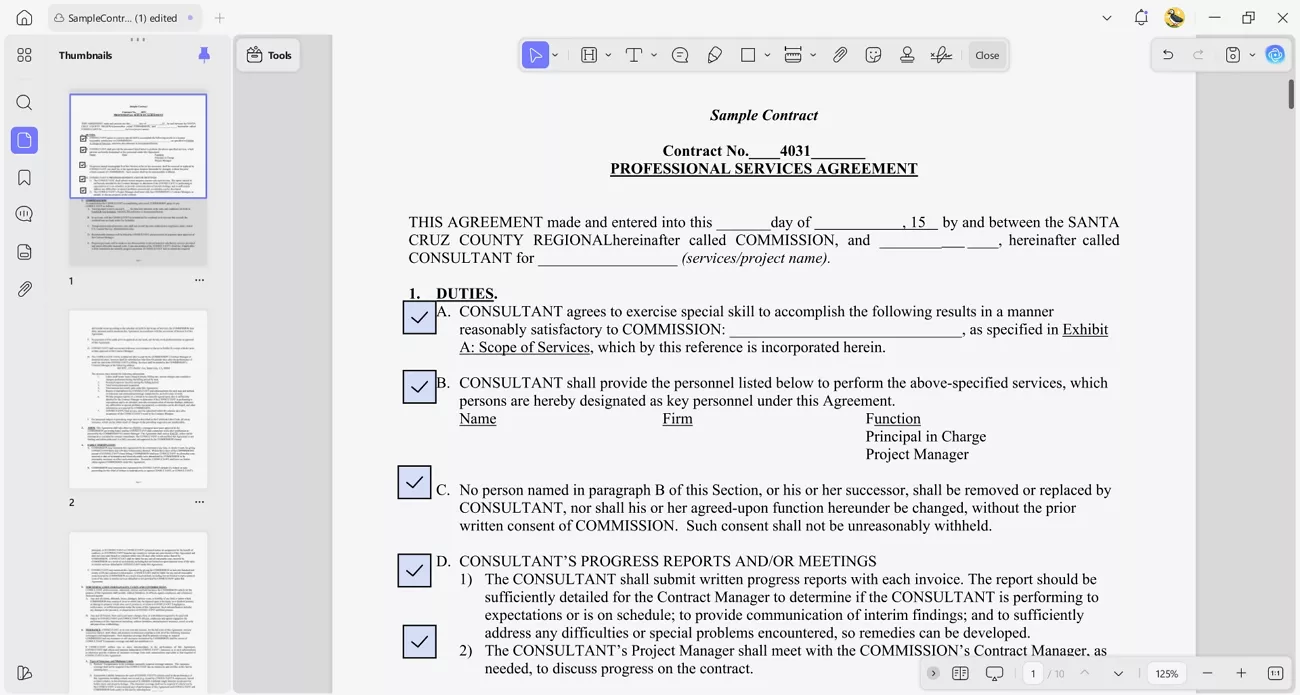
Task: Expand the shape tool dropdown
Action: tap(765, 54)
